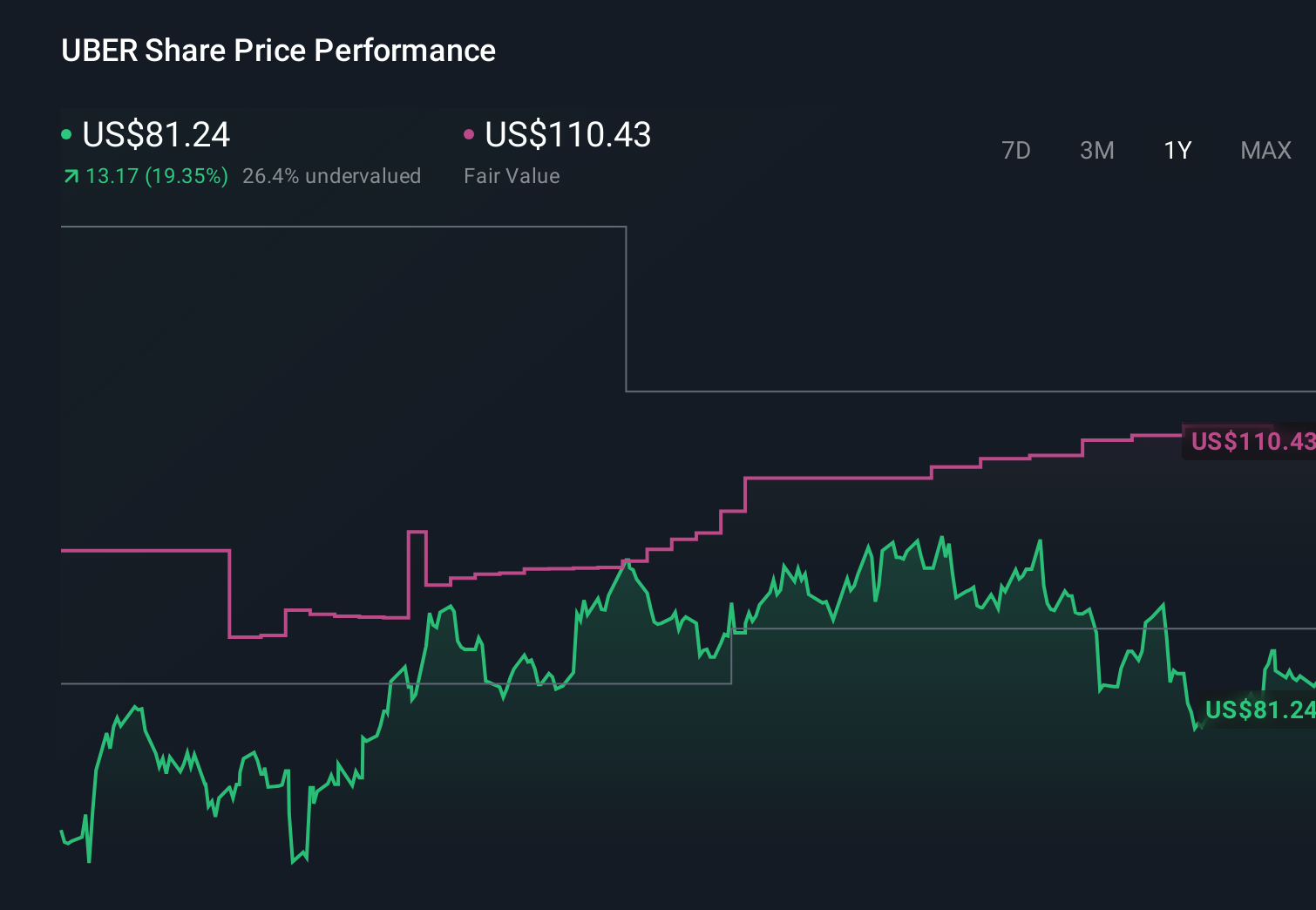Select the 1Y time range
Image resolution: width=1316 pixels, height=910 pixels.
pyautogui.click(x=1177, y=150)
